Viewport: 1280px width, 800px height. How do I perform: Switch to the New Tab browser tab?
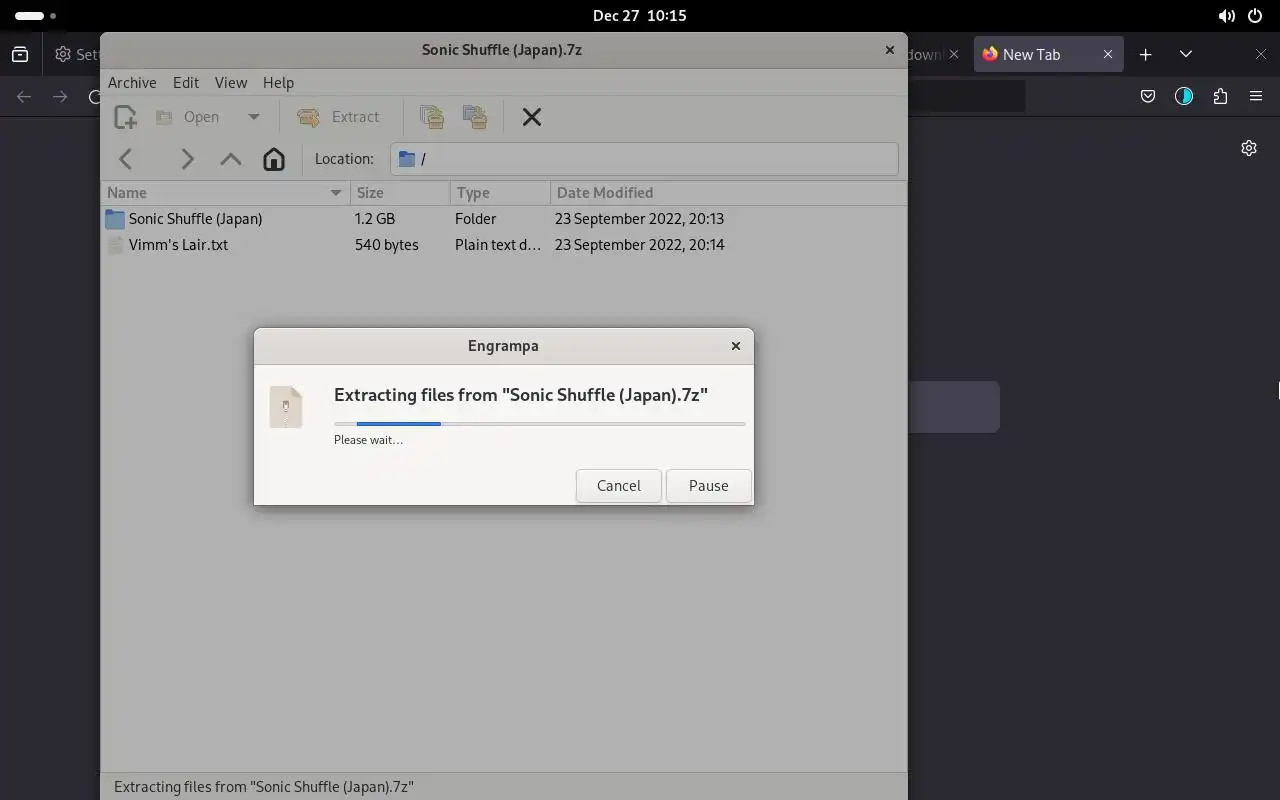[x=1046, y=54]
